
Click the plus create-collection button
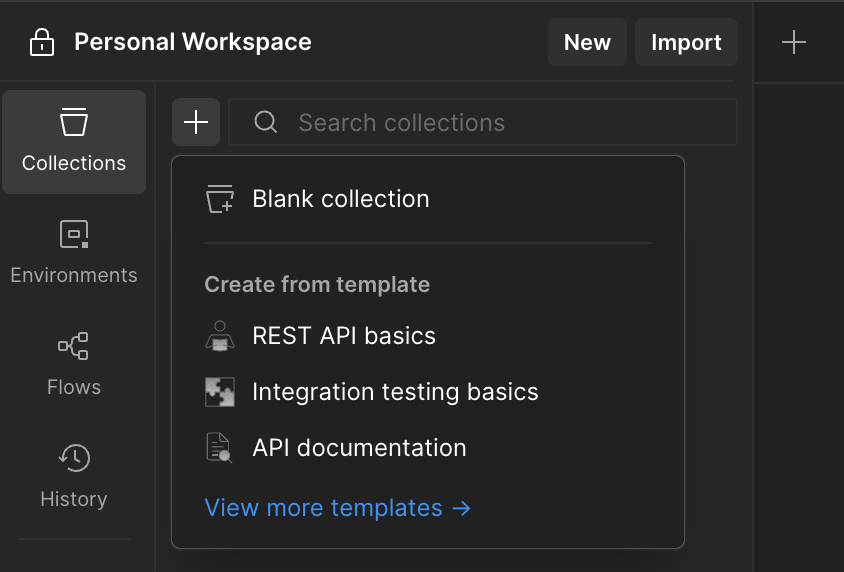[196, 123]
